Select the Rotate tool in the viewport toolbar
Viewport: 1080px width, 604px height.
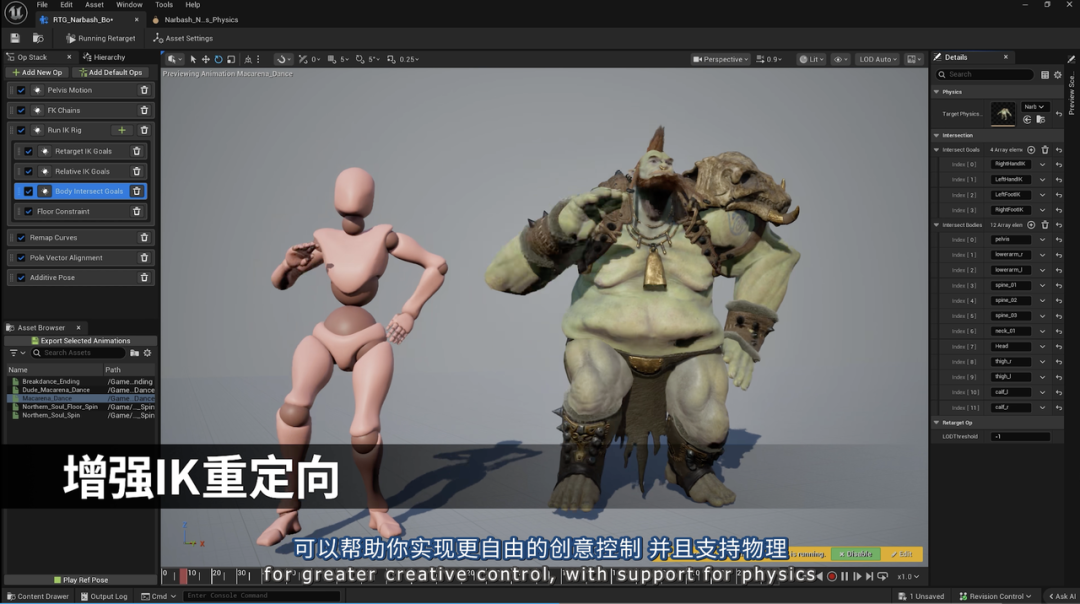click(219, 59)
